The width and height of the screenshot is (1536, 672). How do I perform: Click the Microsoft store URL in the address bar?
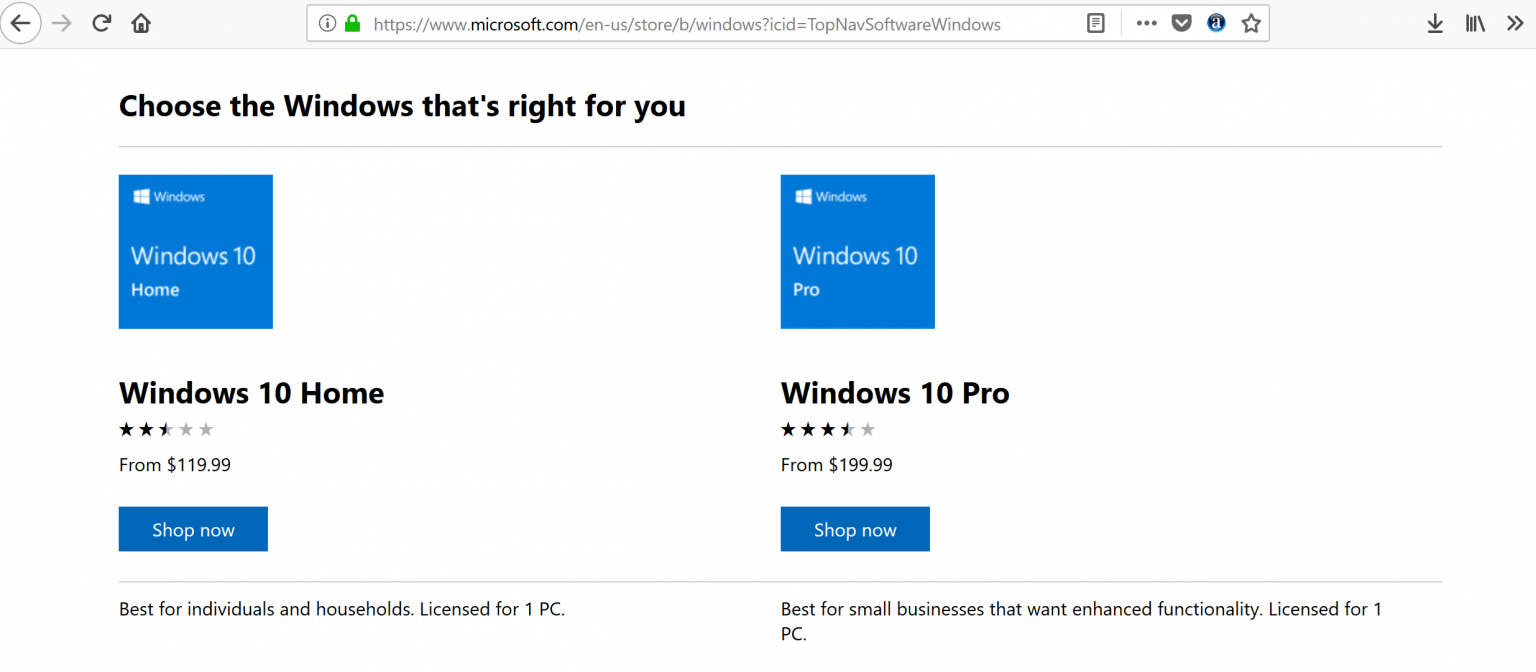point(686,24)
